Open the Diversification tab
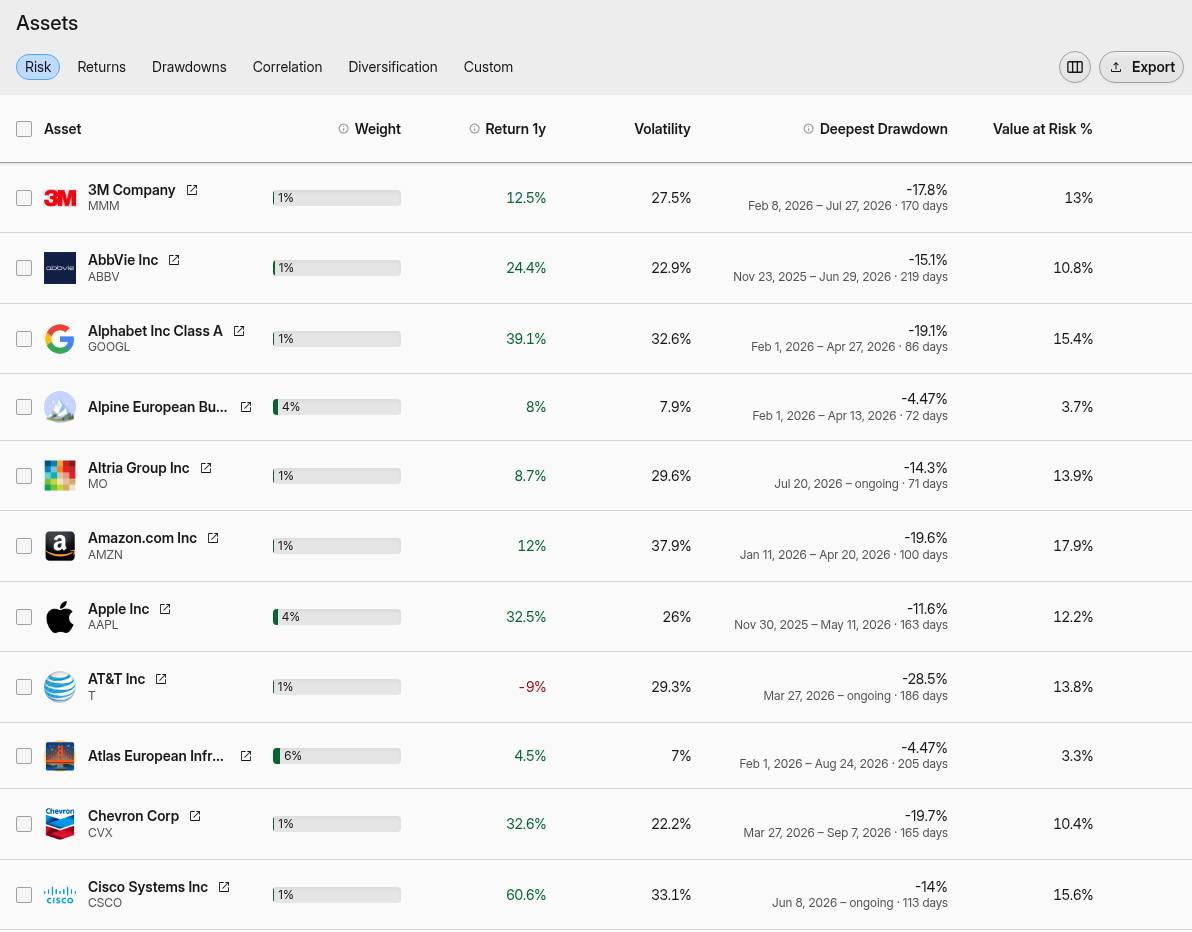This screenshot has width=1192, height=932. point(392,67)
